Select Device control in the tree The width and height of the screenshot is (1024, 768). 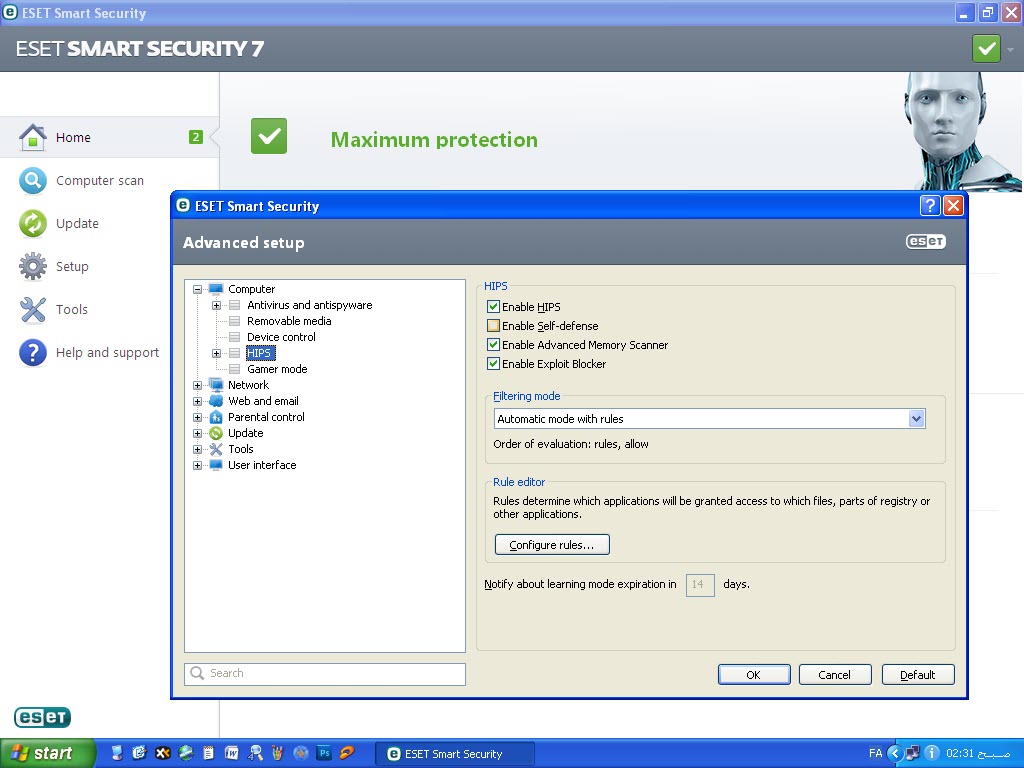click(281, 337)
